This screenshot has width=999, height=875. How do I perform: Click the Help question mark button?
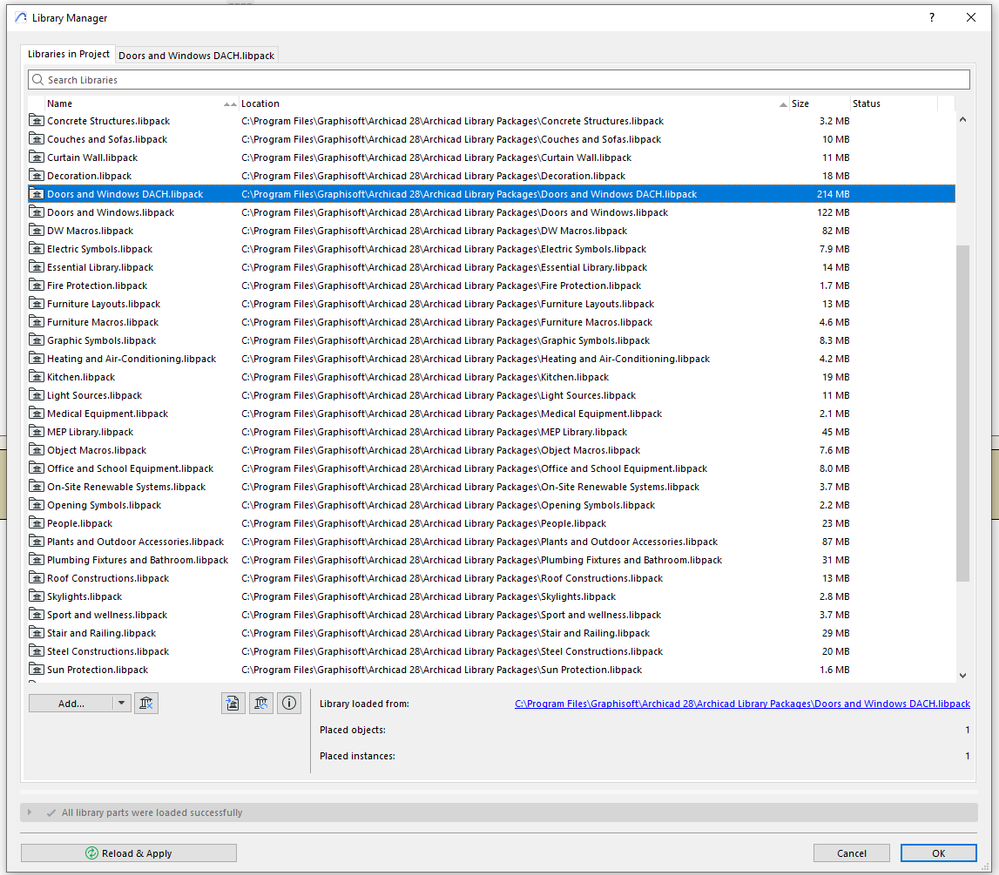[x=931, y=18]
